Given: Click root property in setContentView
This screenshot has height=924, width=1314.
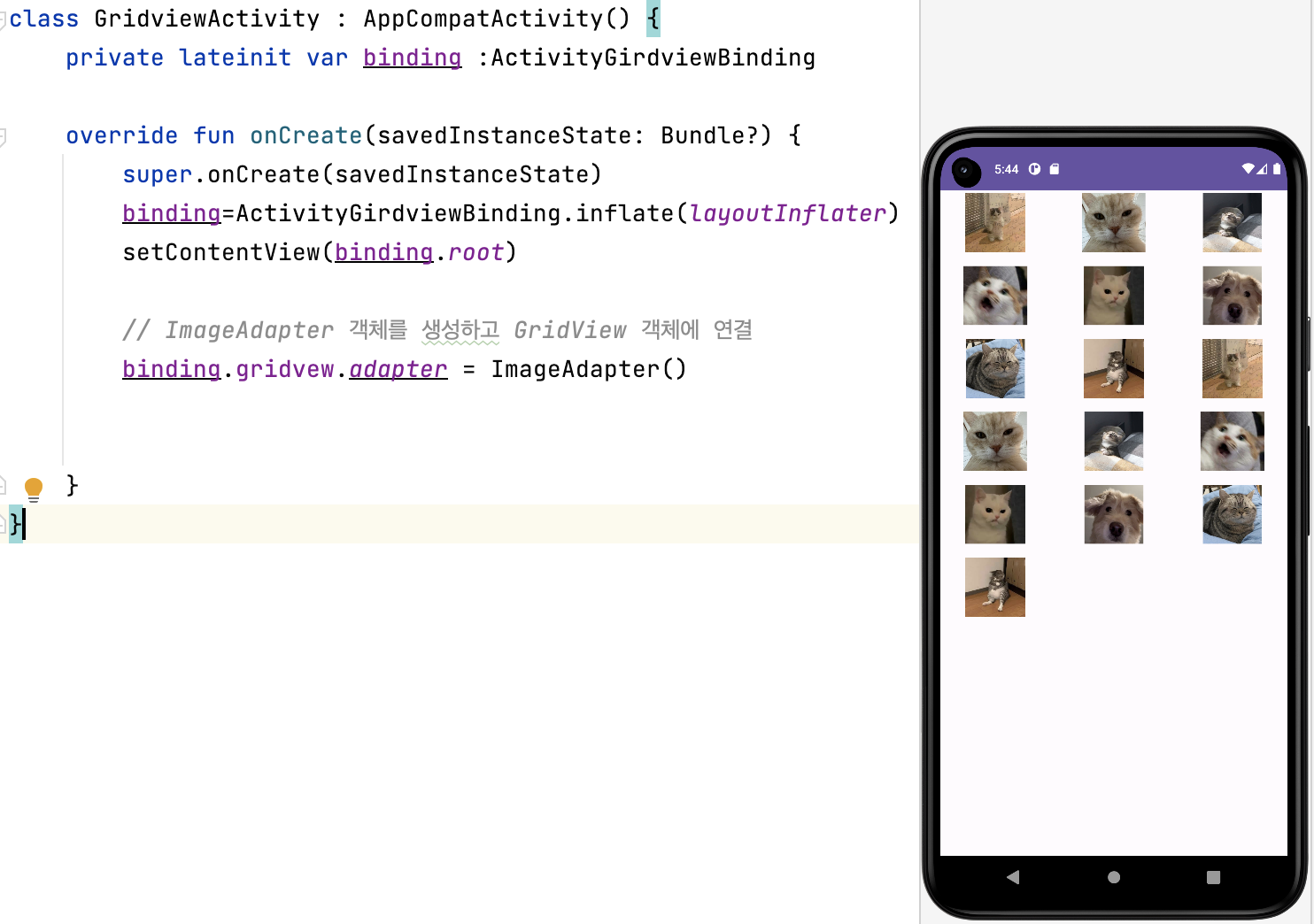Looking at the screenshot, I should pyautogui.click(x=476, y=252).
